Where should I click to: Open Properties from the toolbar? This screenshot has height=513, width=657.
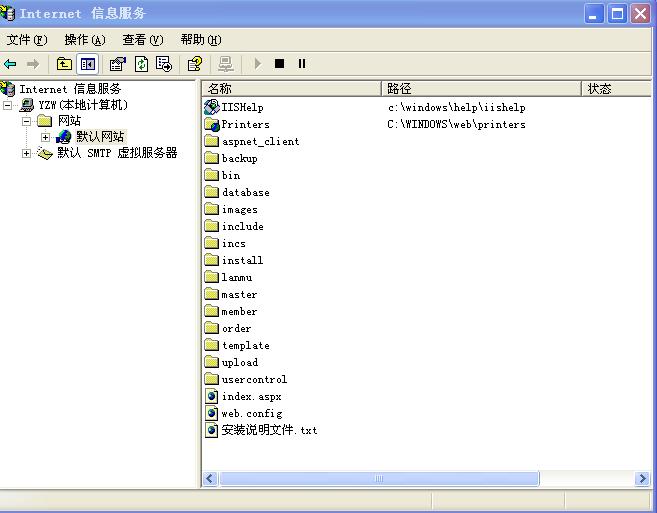[117, 64]
